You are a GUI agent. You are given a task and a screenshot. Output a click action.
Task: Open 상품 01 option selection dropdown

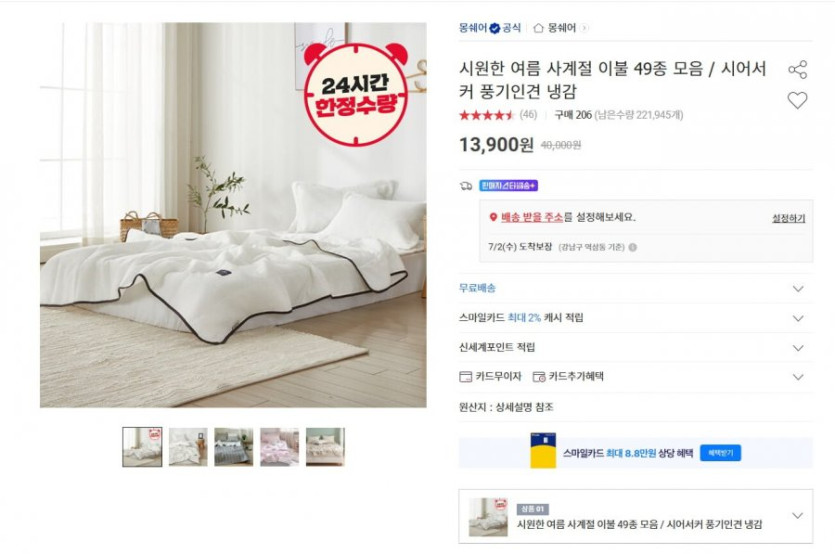coord(635,516)
